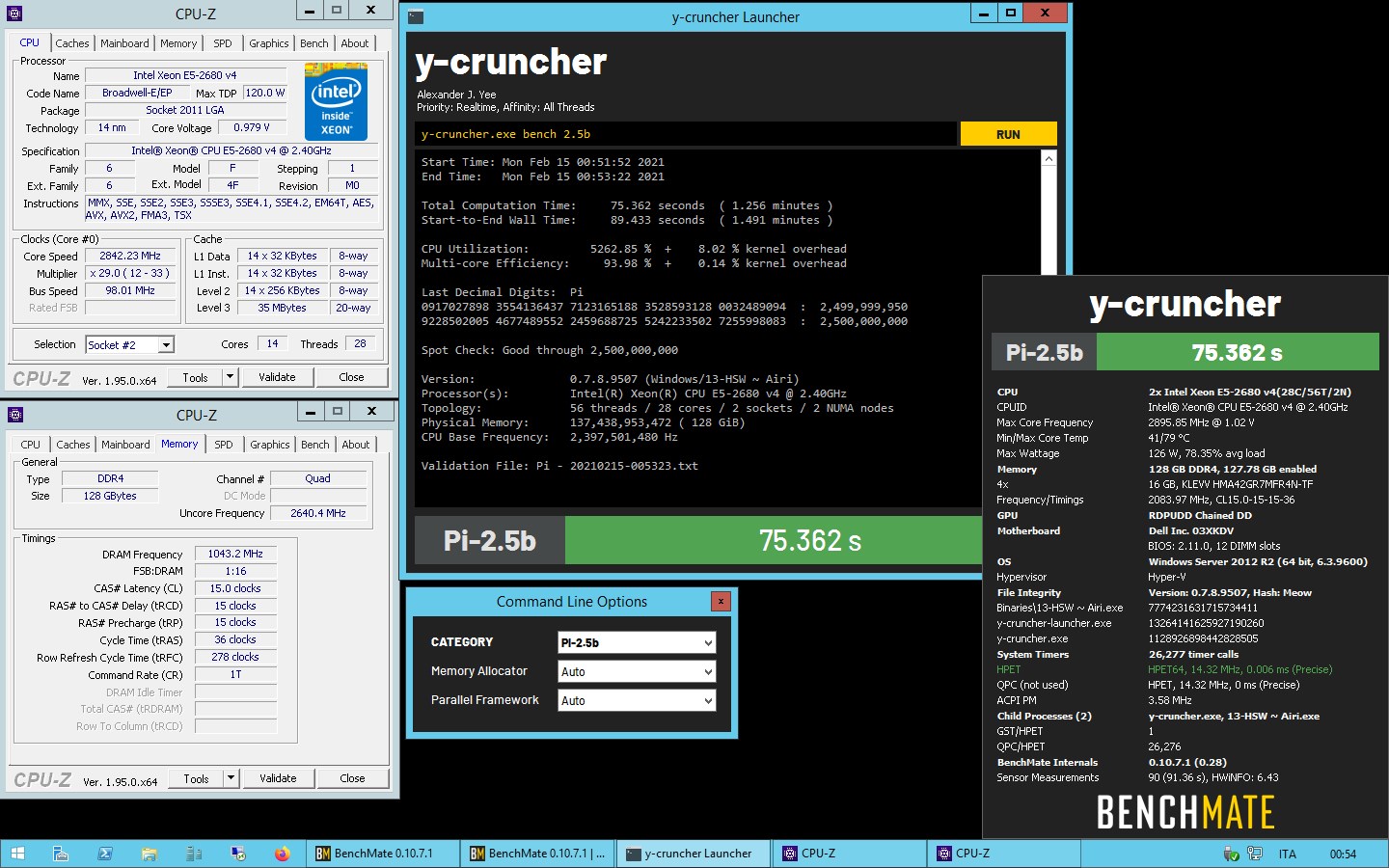Click the top CPU-Z window title icon
1389x868 pixels.
[14, 14]
